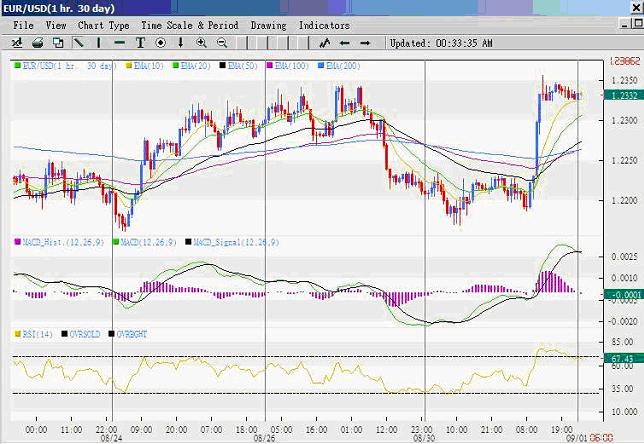This screenshot has width=644, height=444.
Task: Click the EUR/USD(1 hr. 30 day) window title
Action: click(59, 8)
